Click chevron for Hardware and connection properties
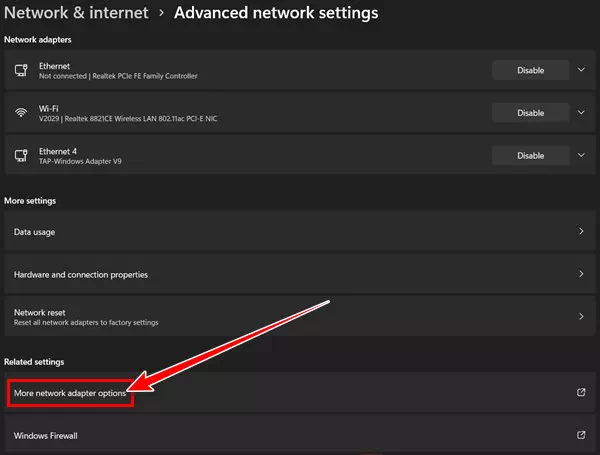Image resolution: width=600 pixels, height=455 pixels. [x=581, y=274]
